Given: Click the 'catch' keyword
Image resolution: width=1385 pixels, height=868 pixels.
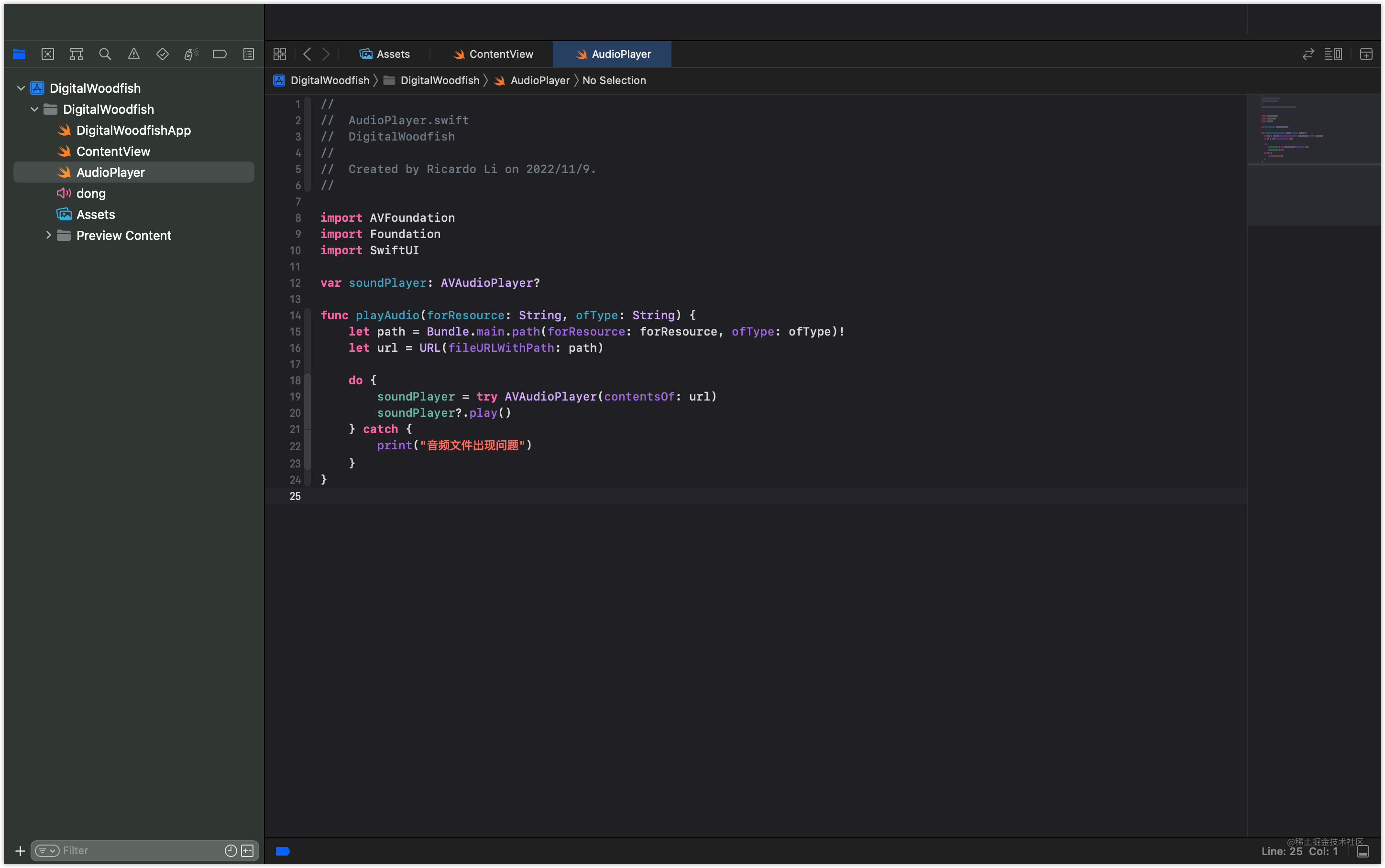Looking at the screenshot, I should (380, 429).
